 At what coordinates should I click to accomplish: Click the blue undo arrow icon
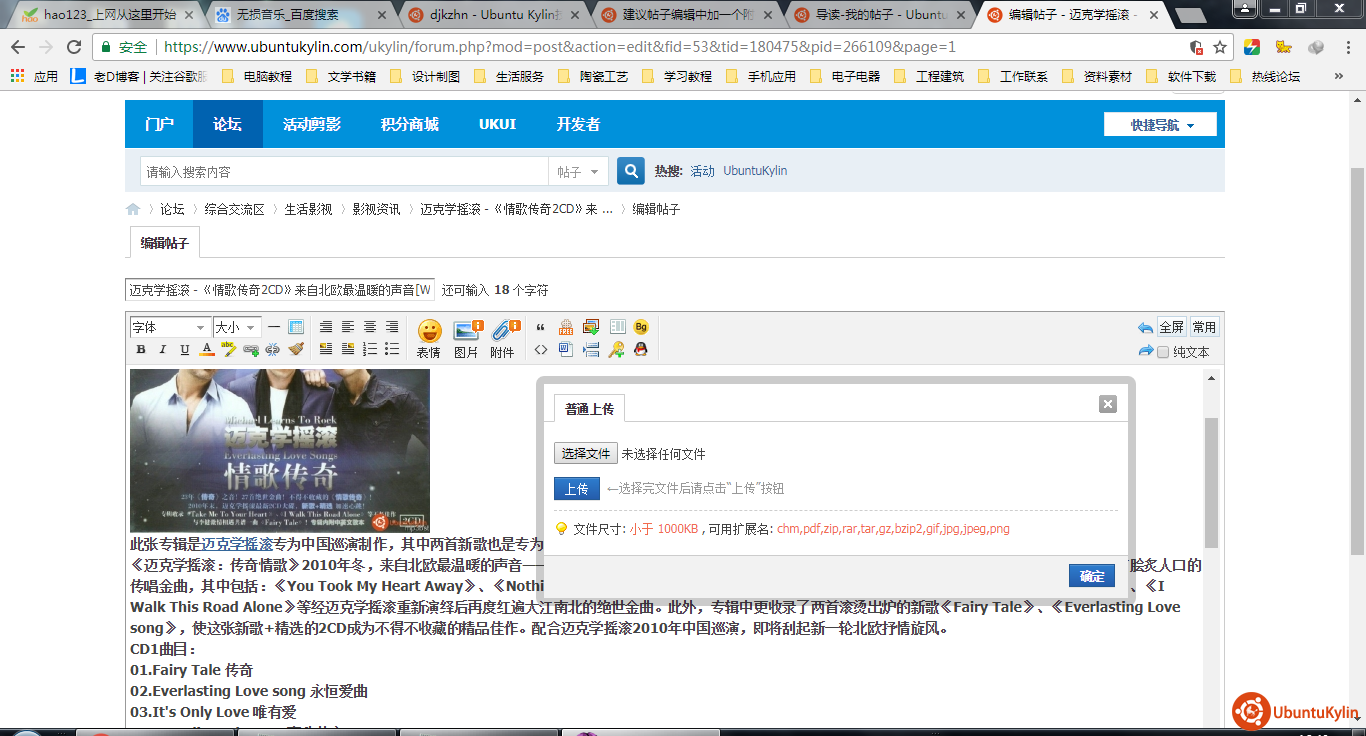pyautogui.click(x=1145, y=327)
